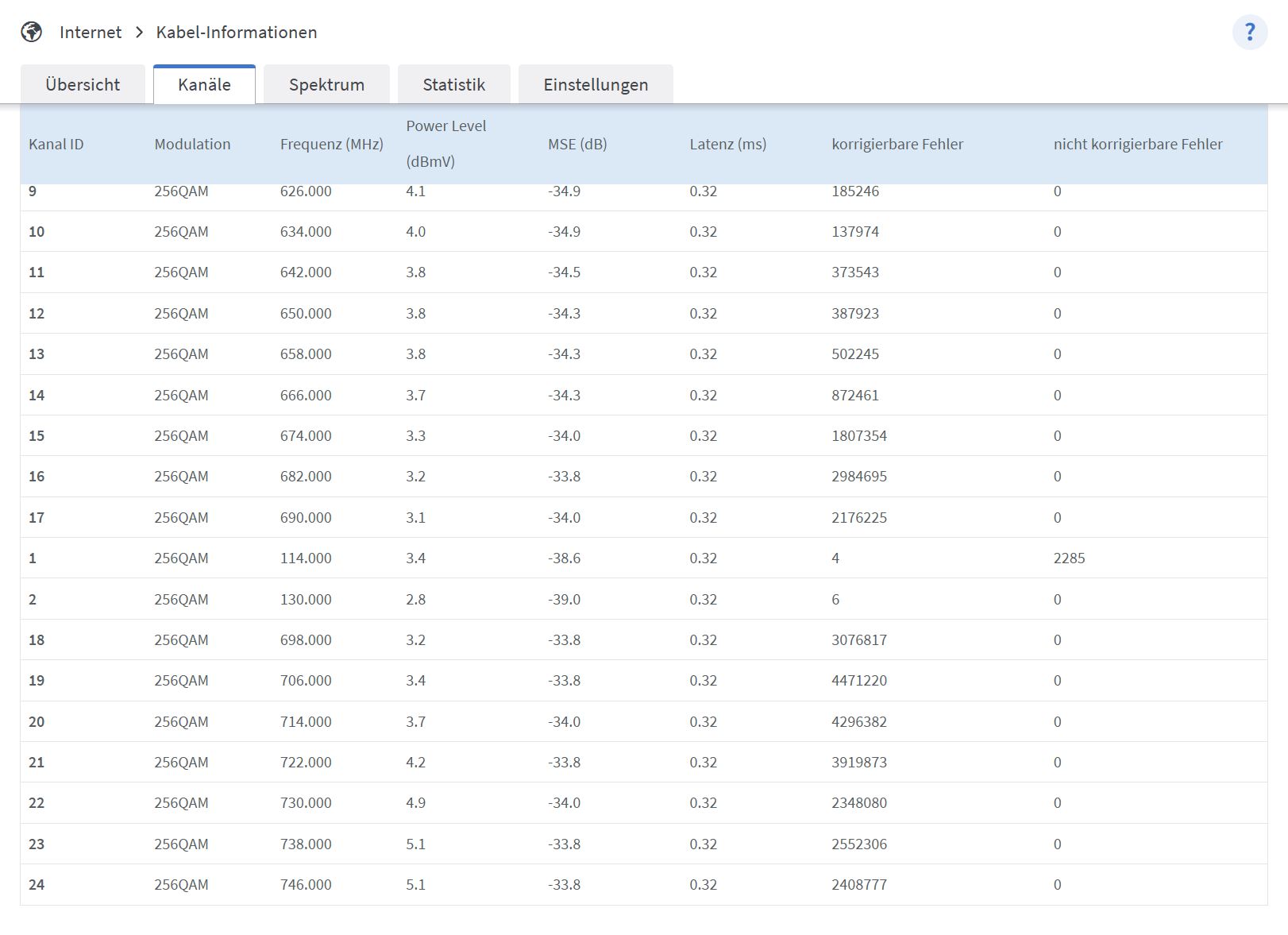
Task: Click the nicht korrigierbare Fehler header
Action: pyautogui.click(x=1137, y=145)
